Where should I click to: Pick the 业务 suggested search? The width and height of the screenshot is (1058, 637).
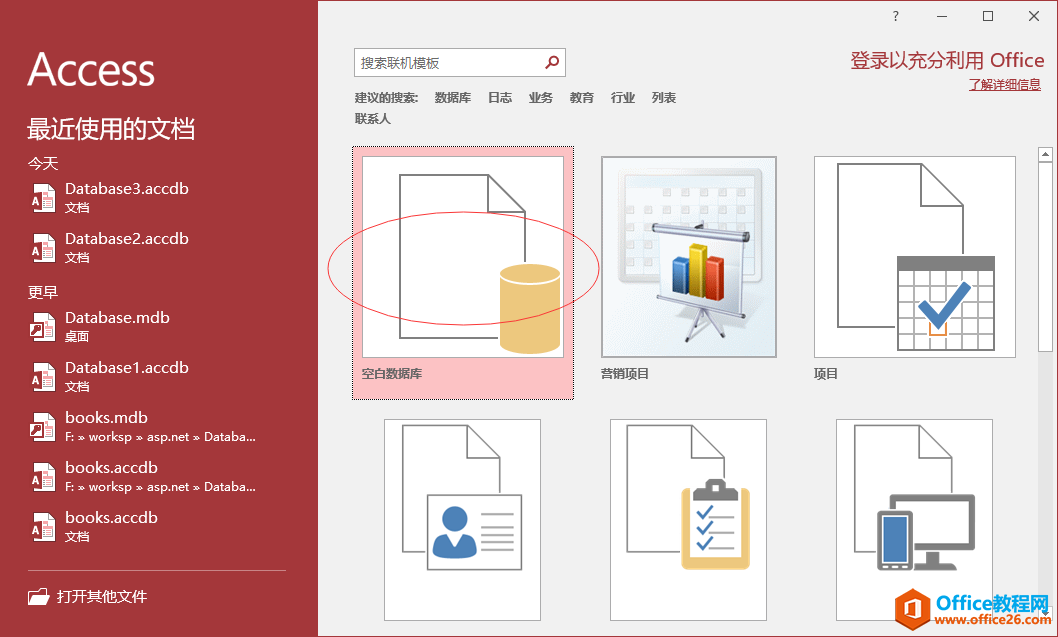point(540,98)
